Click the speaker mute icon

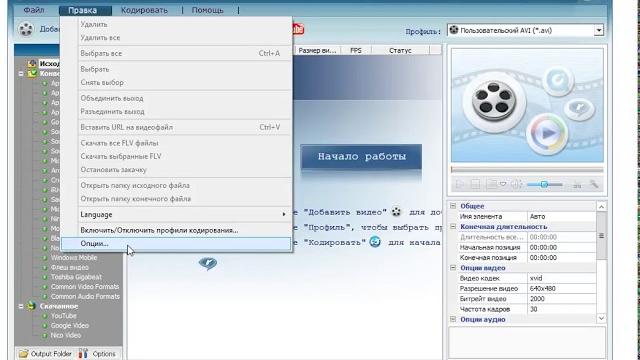[517, 184]
